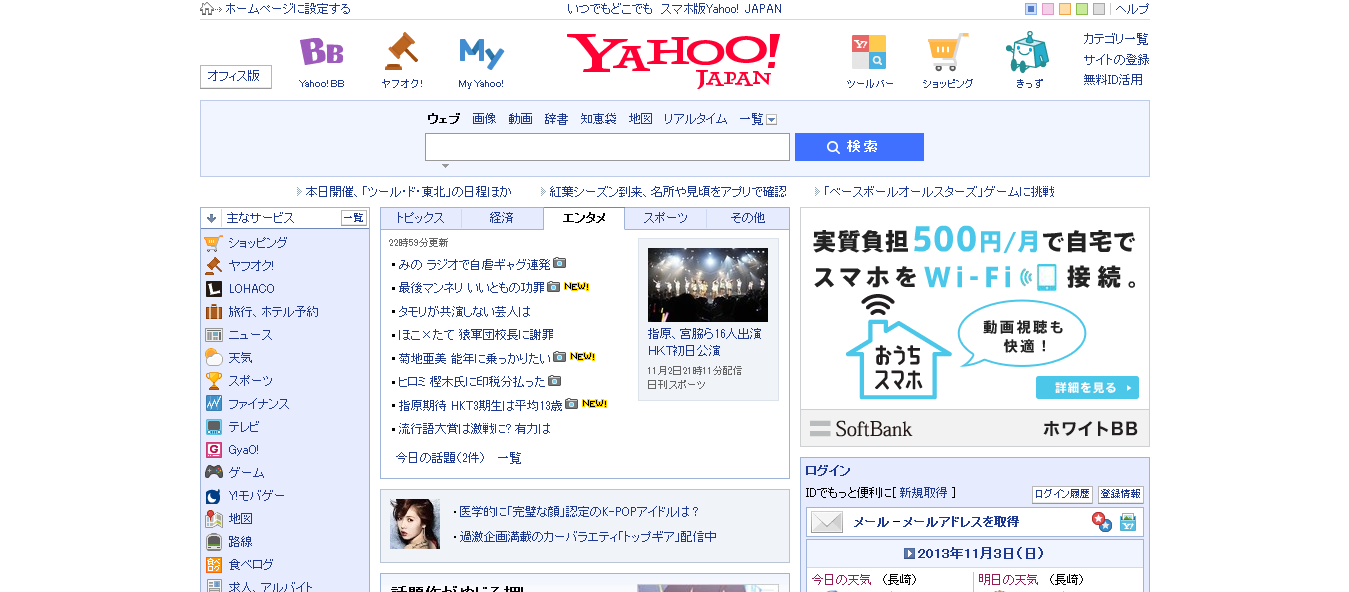Select the blue theme color swatch

click(1031, 9)
